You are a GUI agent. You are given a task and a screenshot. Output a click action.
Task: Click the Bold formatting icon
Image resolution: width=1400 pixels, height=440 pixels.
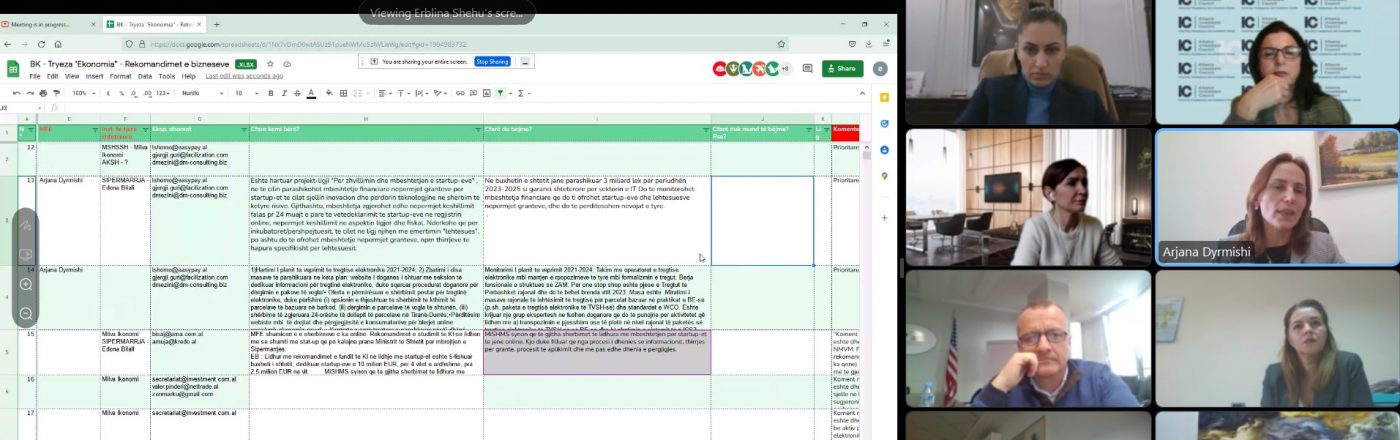click(x=270, y=93)
